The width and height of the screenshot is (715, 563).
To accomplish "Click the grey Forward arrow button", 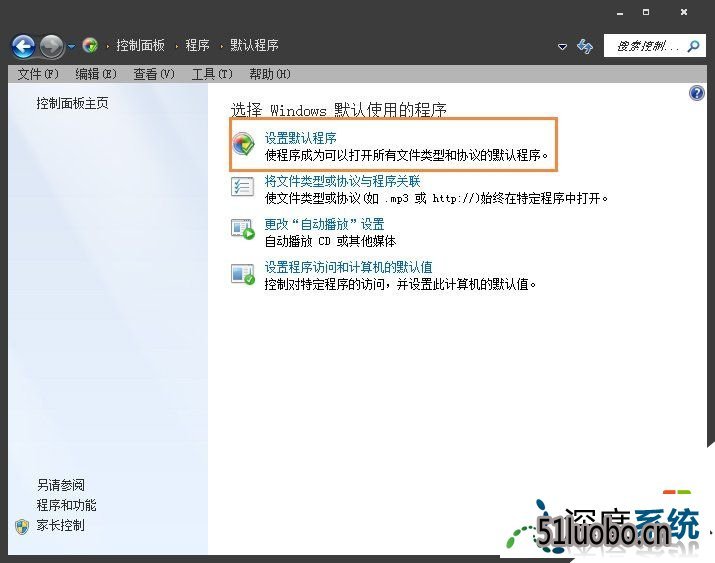I will tap(52, 46).
